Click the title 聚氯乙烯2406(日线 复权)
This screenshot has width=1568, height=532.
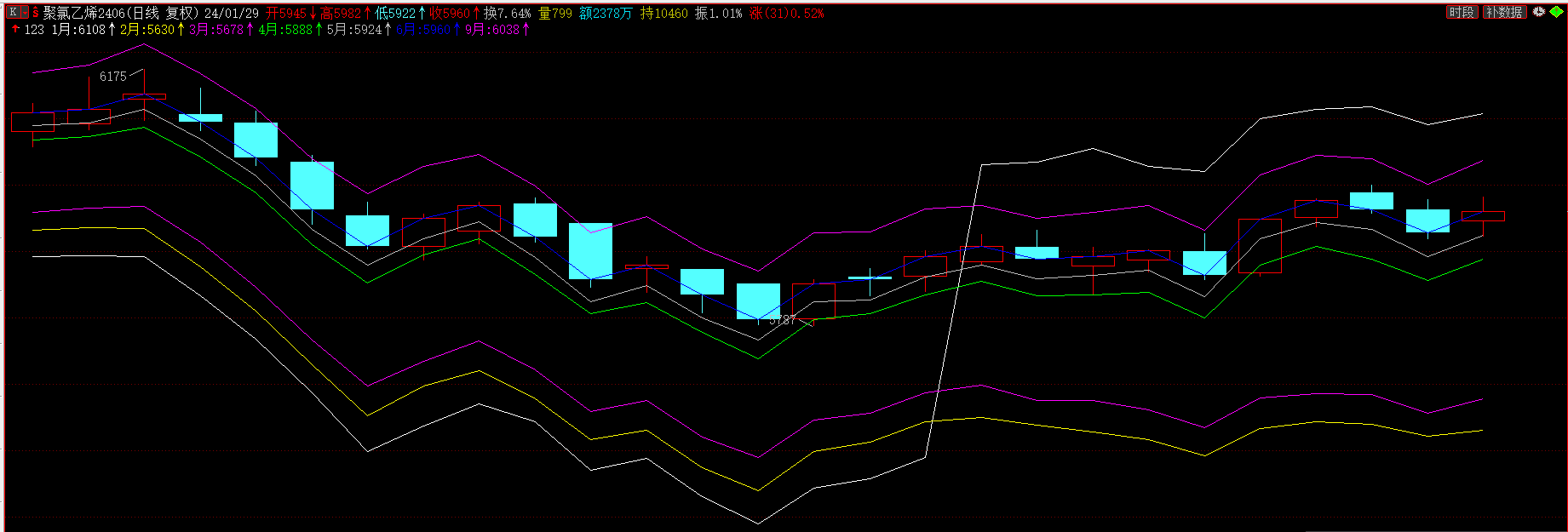pos(122,13)
